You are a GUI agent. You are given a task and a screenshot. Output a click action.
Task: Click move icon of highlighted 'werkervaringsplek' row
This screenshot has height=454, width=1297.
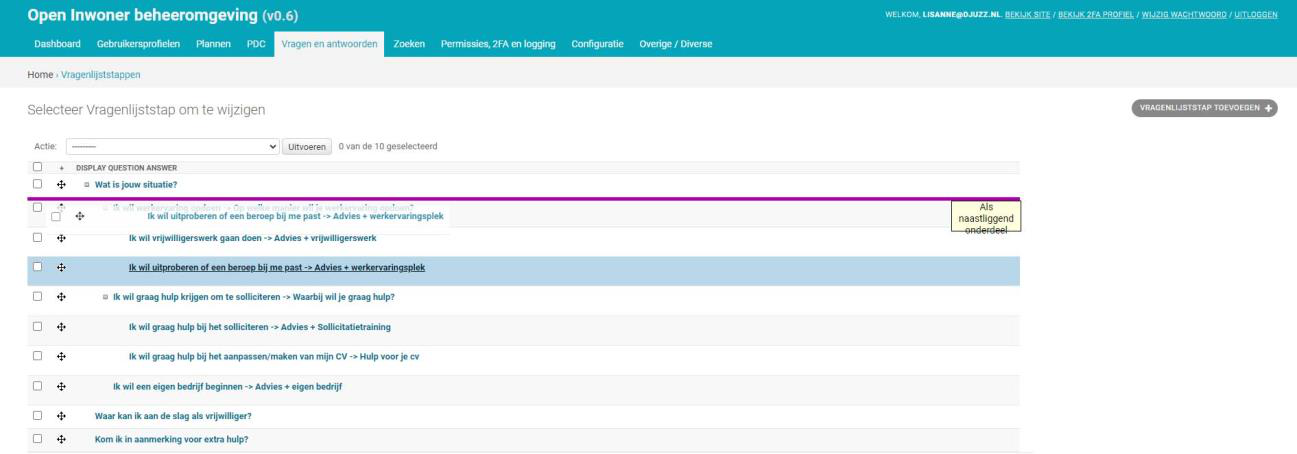[61, 268]
